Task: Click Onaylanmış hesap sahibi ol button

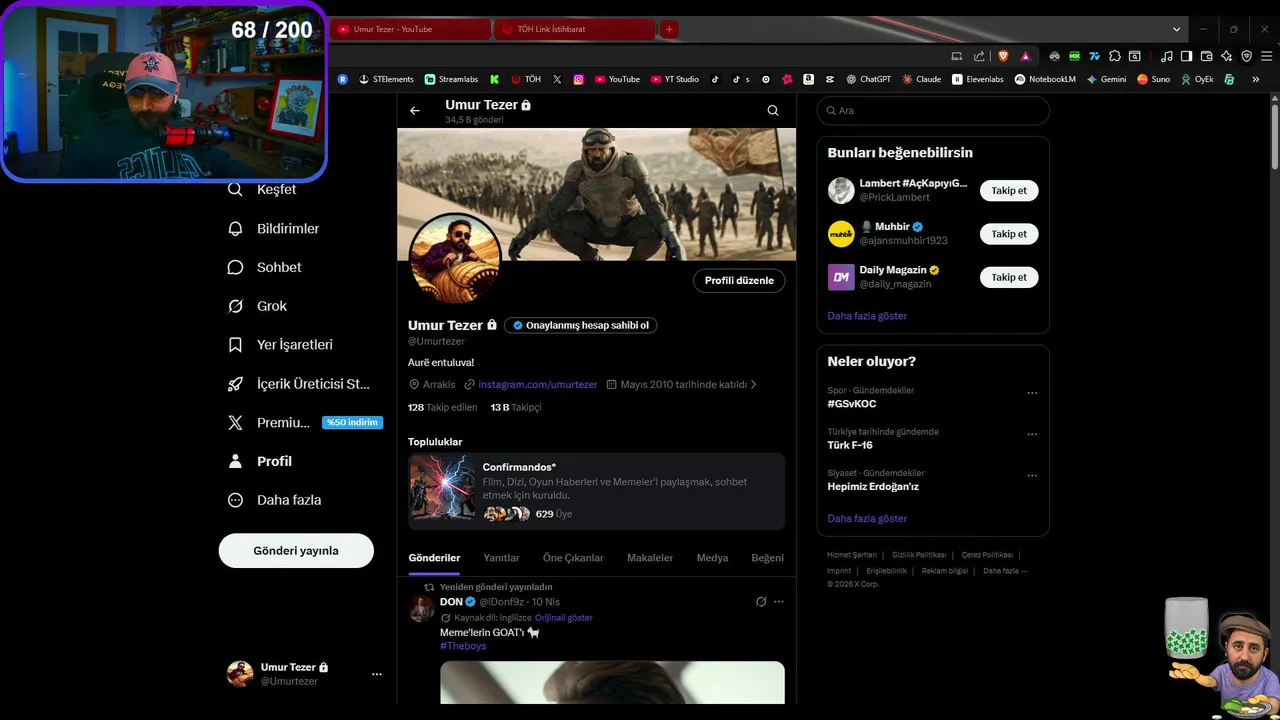Action: (x=581, y=325)
